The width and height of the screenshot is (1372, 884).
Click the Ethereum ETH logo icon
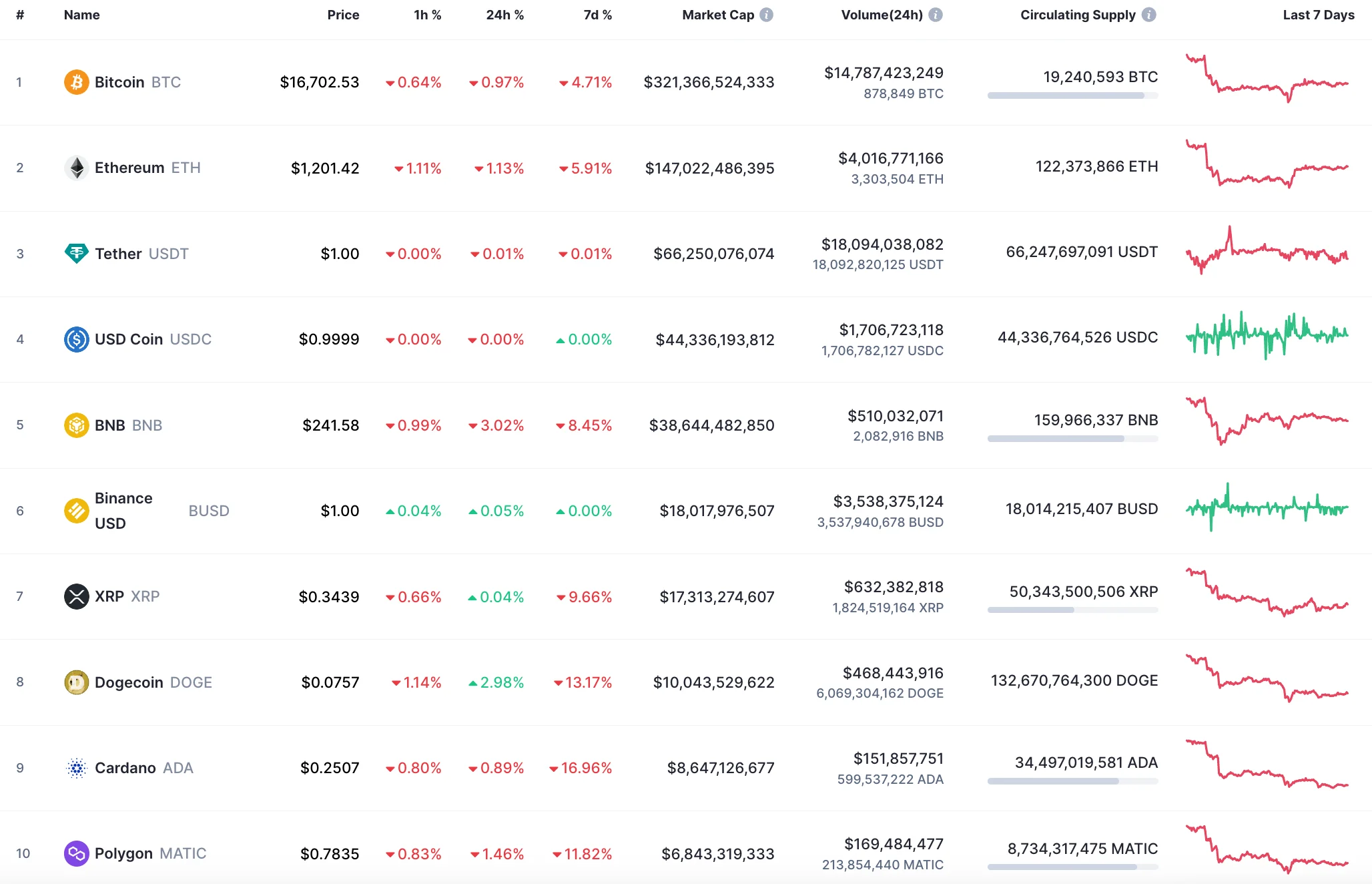[x=77, y=168]
